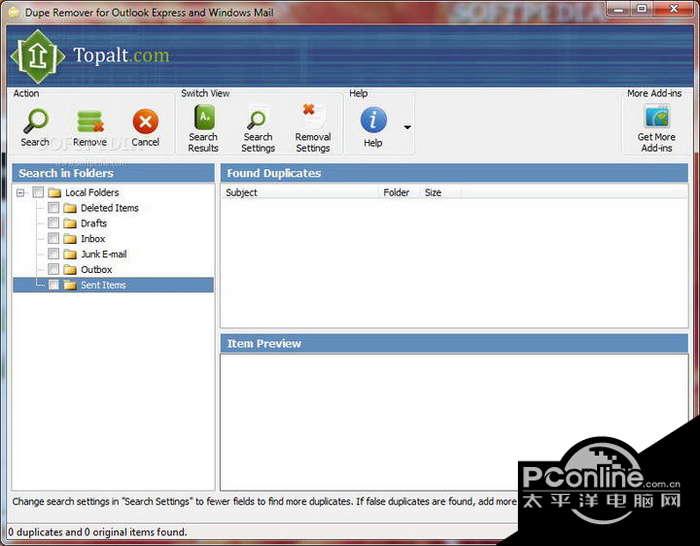Image resolution: width=700 pixels, height=546 pixels.
Task: Click the Search in Folders panel header
Action: [113, 173]
